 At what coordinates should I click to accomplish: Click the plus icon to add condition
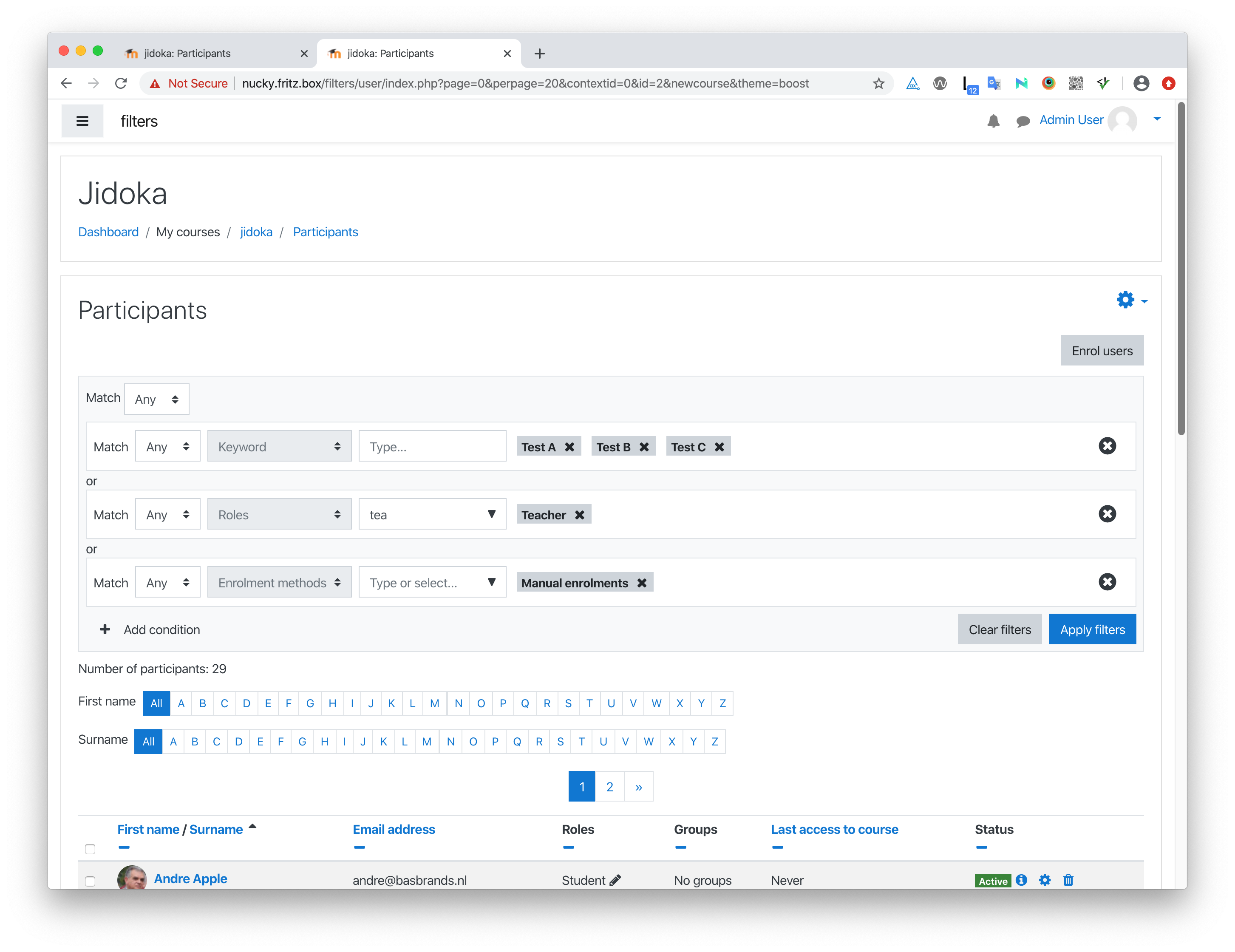click(x=105, y=629)
